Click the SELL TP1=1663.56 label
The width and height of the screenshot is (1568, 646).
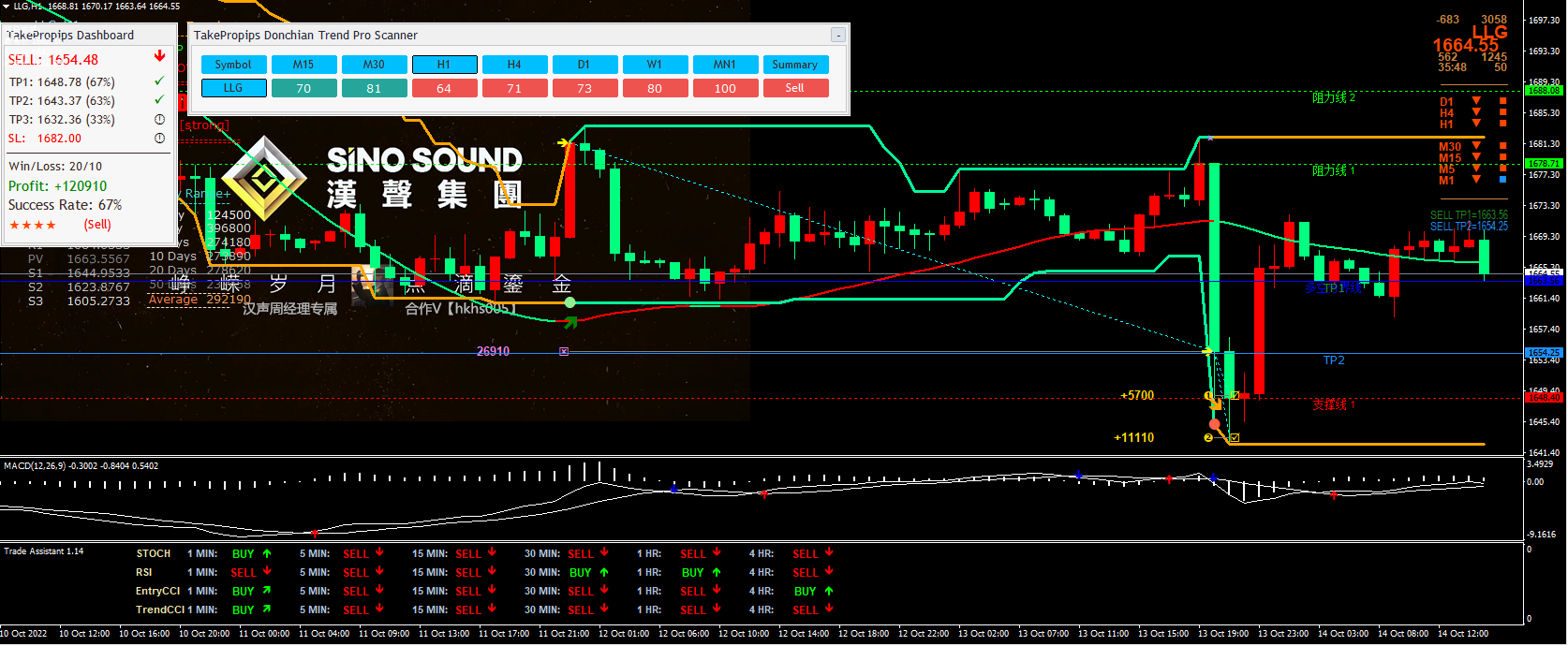[1469, 215]
